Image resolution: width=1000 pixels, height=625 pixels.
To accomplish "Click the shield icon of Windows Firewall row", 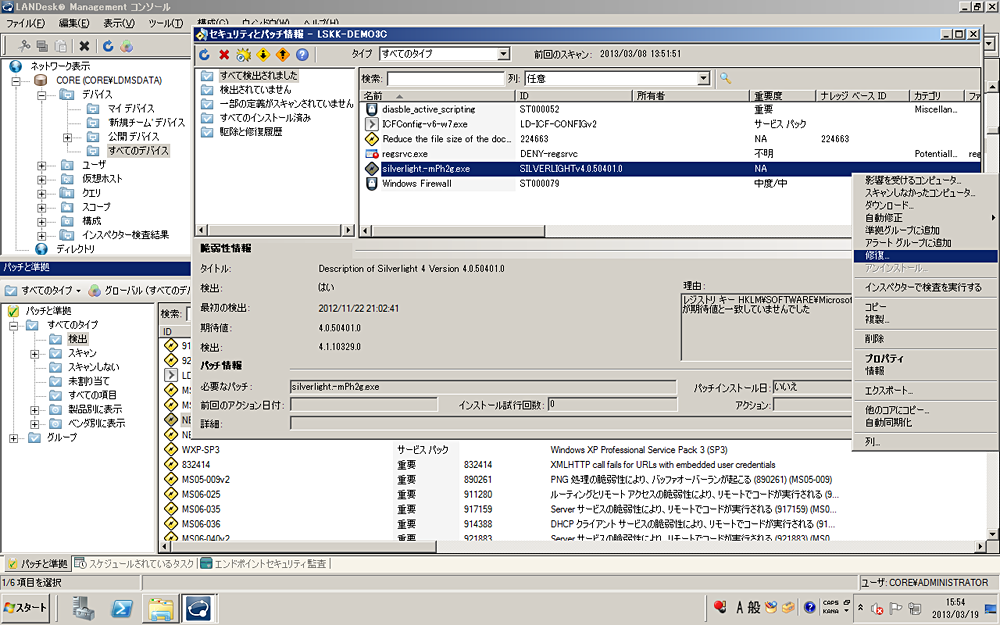I will [x=371, y=184].
